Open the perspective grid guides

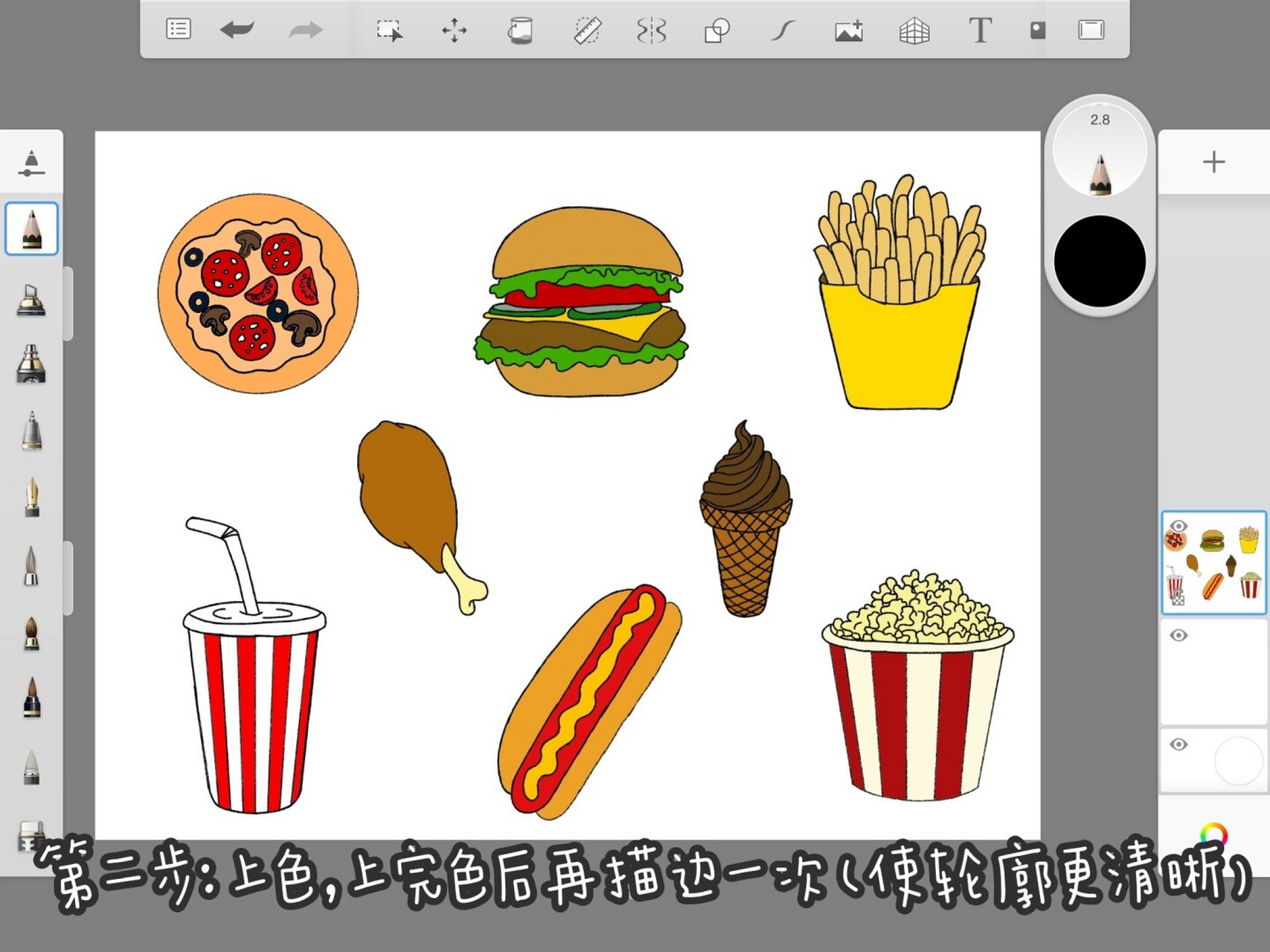click(914, 30)
